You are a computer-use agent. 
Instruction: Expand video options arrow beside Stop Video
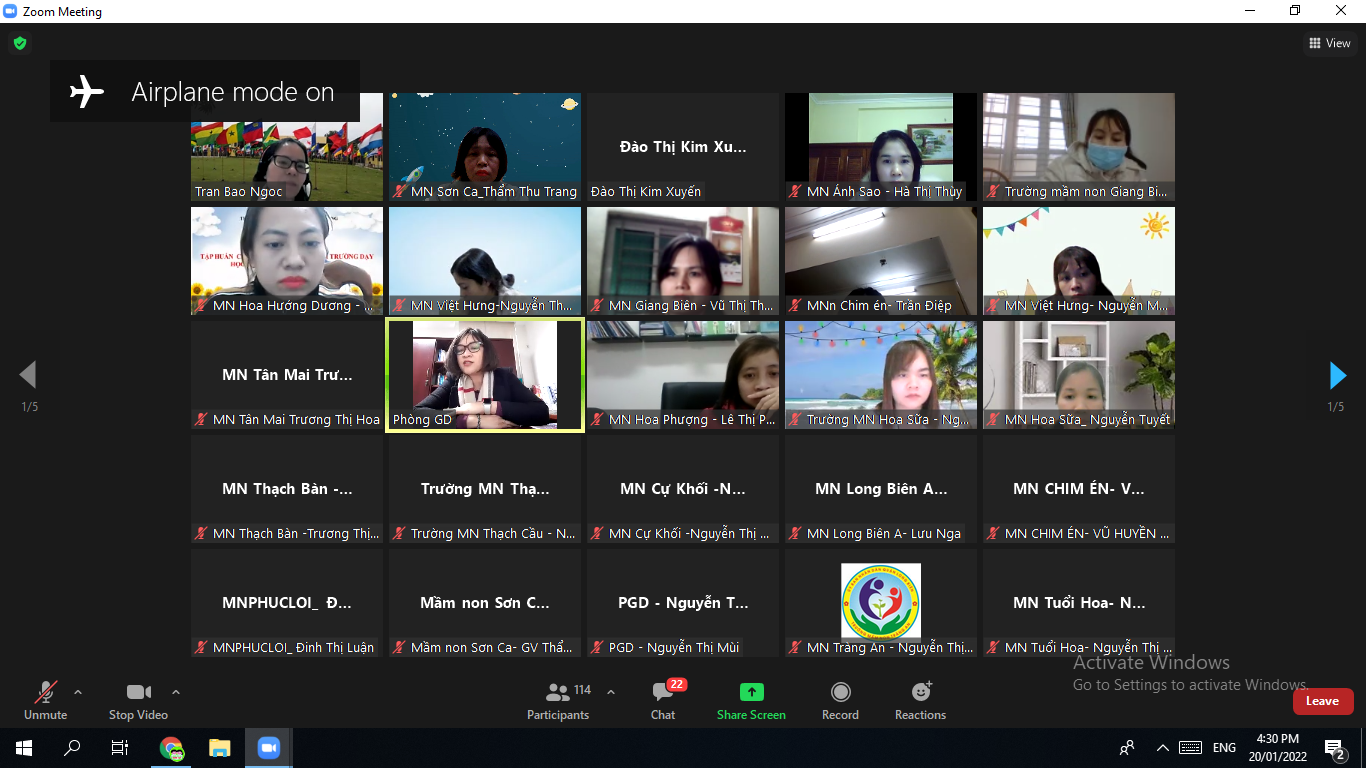(x=176, y=692)
